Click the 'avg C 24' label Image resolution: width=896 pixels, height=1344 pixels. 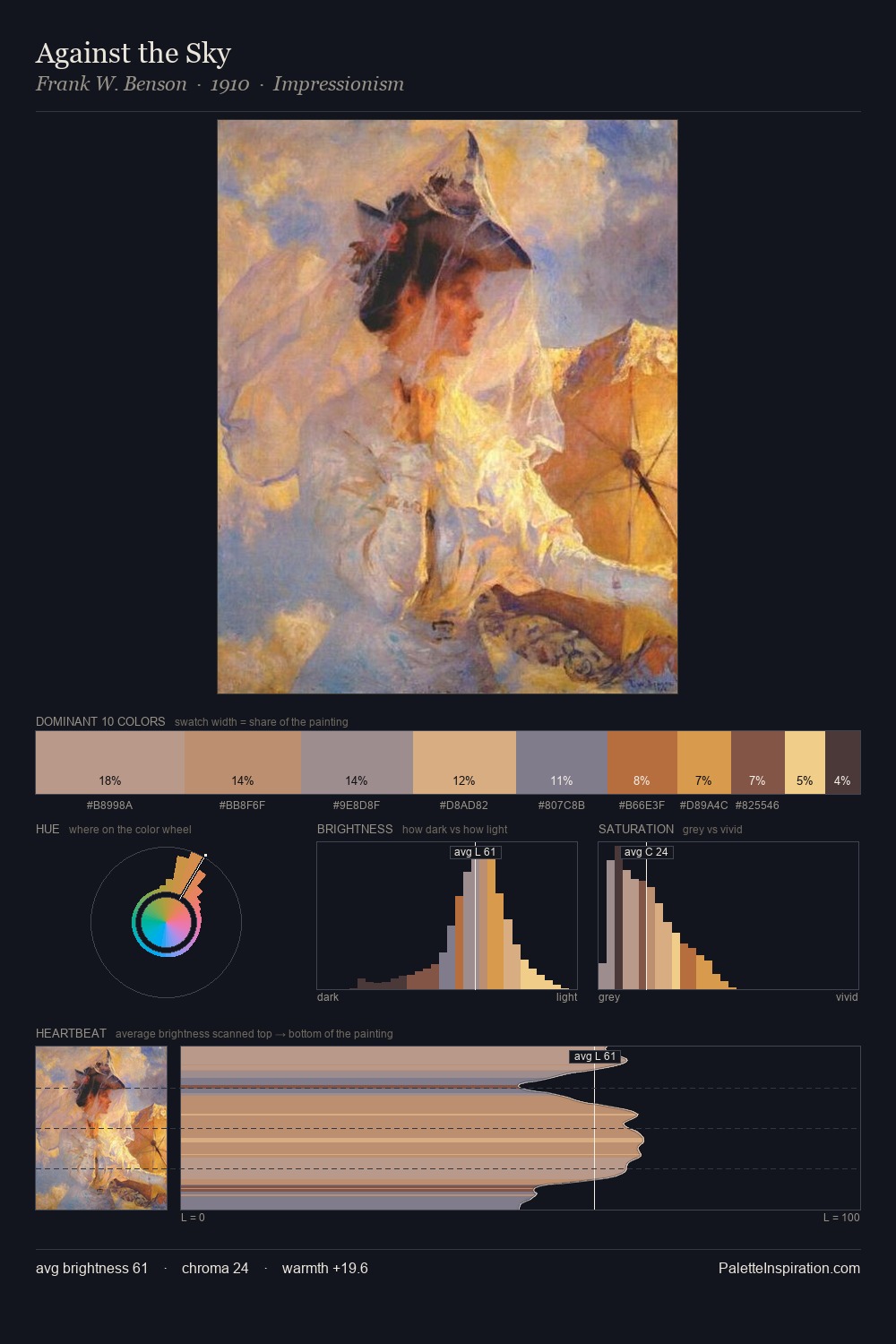tap(646, 852)
